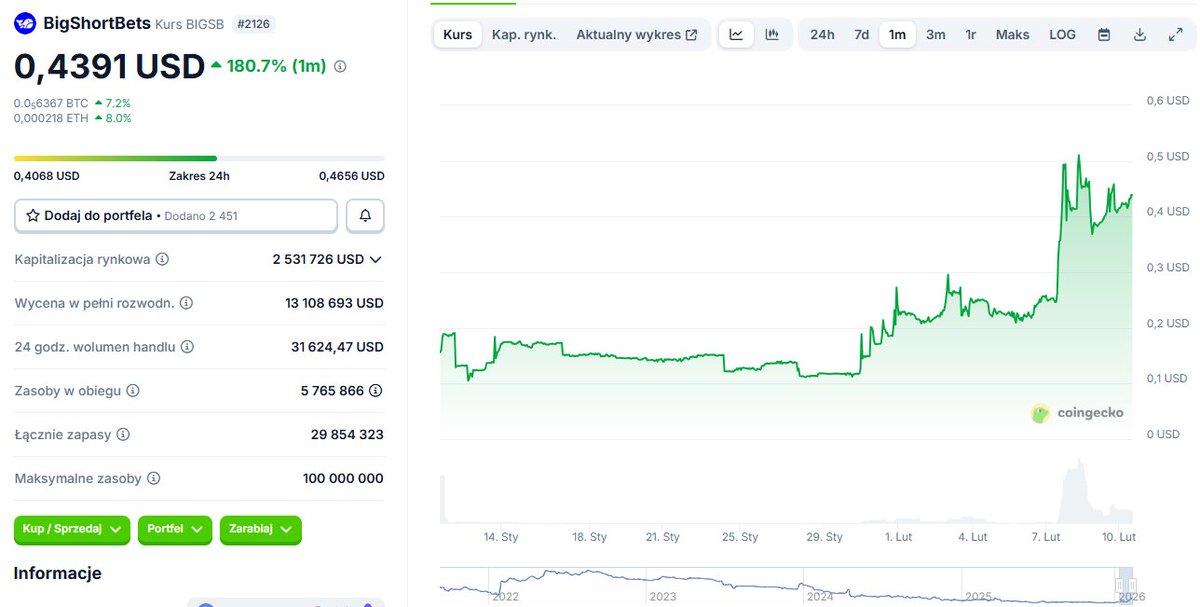Viewport: 1200px width, 607px height.
Task: Click the 2023 label on the navigator timeline
Action: click(663, 597)
